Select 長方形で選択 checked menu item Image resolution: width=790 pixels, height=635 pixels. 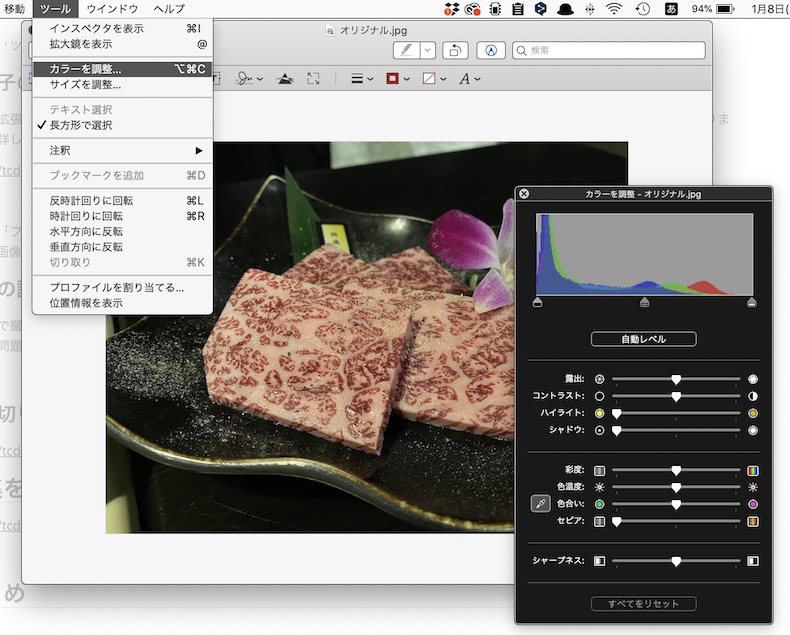[81, 125]
